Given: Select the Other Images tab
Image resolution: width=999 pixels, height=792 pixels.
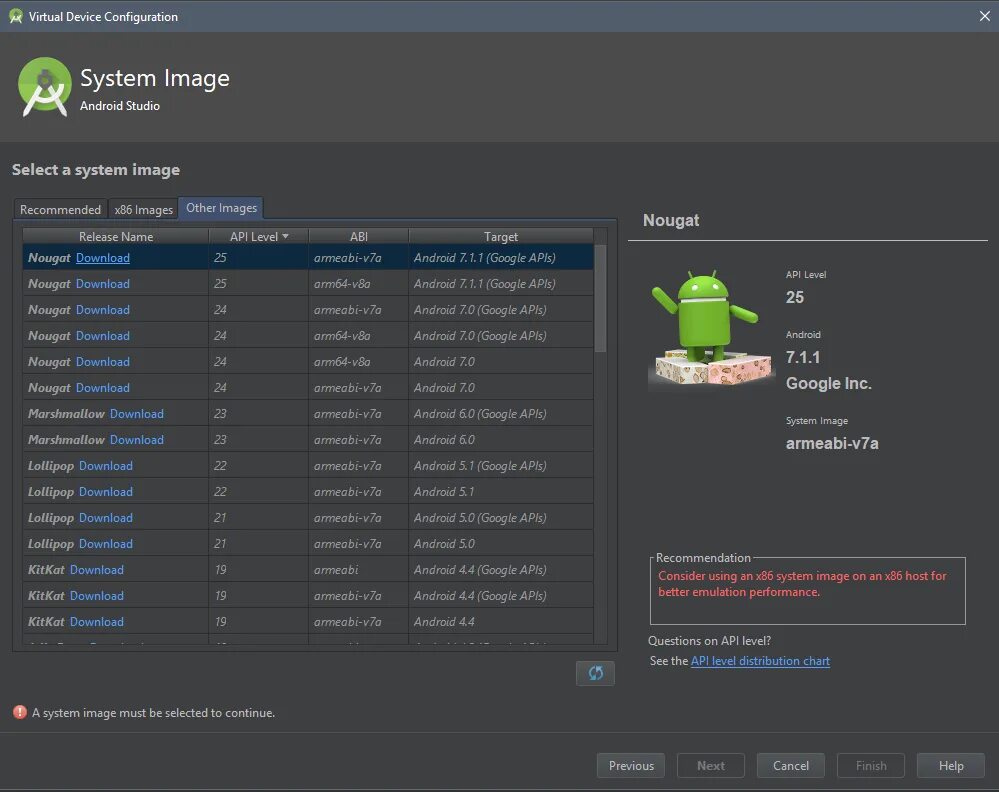Looking at the screenshot, I should coord(221,208).
